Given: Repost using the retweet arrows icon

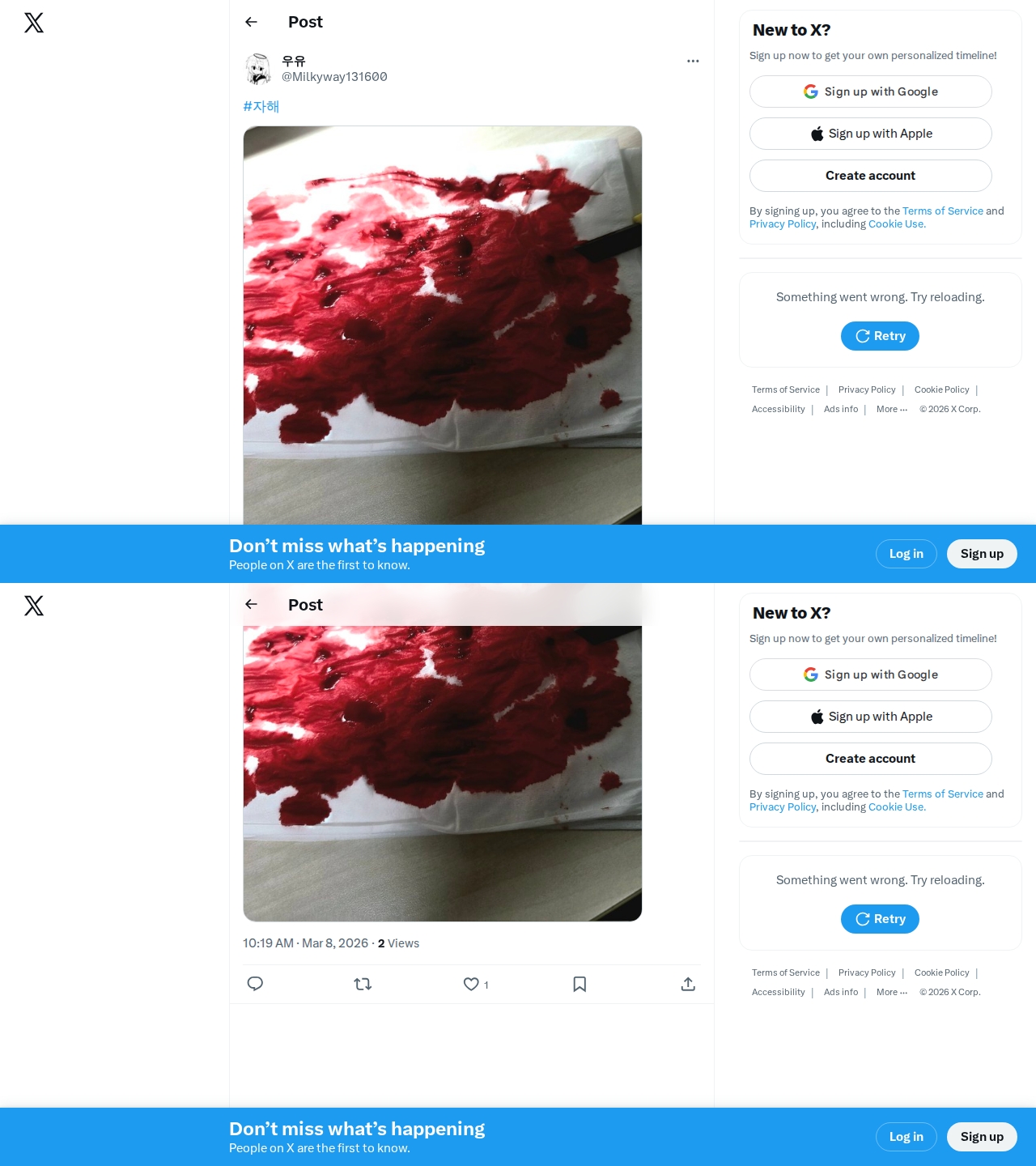Looking at the screenshot, I should coord(363,984).
